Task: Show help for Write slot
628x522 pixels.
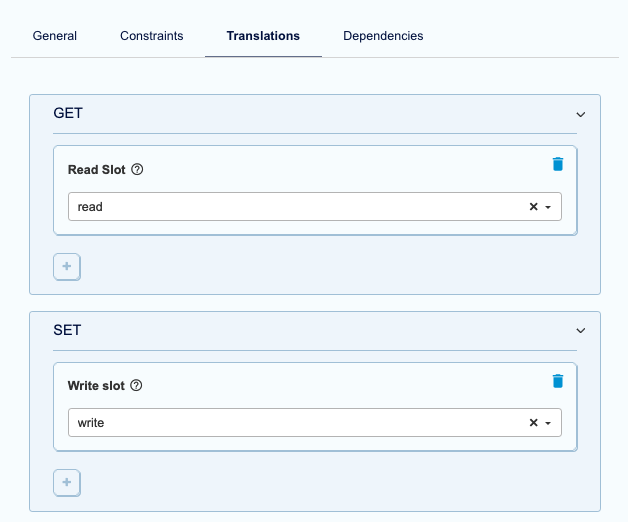Action: (137, 386)
